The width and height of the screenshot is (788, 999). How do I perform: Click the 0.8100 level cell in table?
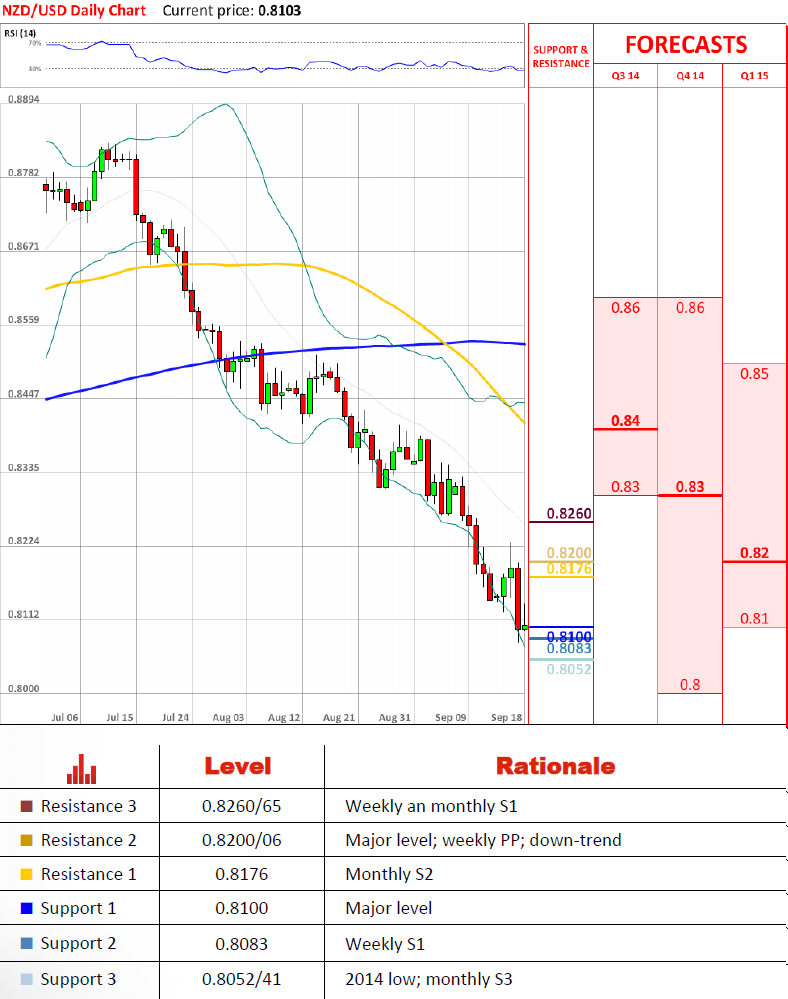point(241,909)
